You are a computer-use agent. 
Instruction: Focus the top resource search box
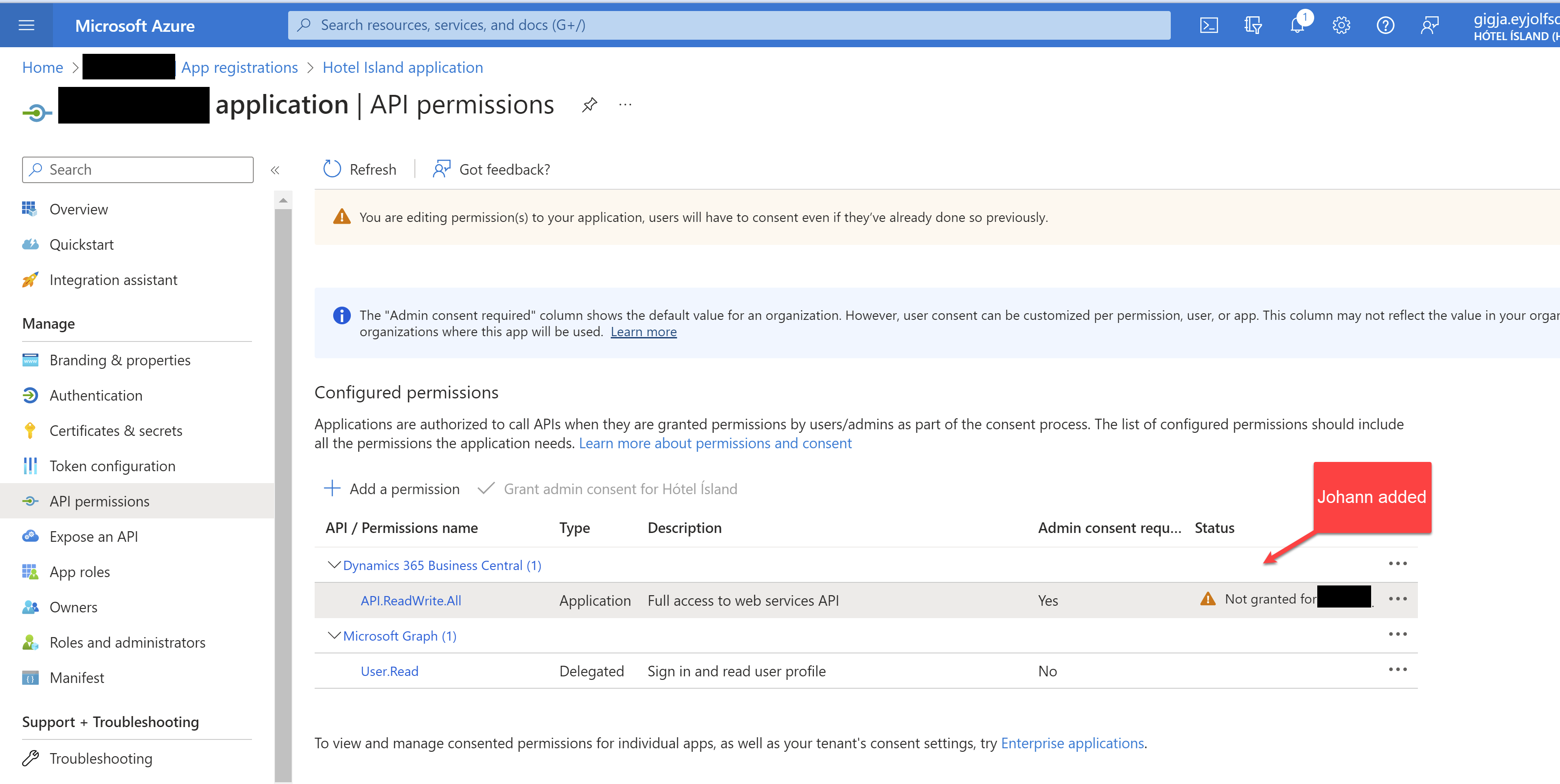pos(729,26)
